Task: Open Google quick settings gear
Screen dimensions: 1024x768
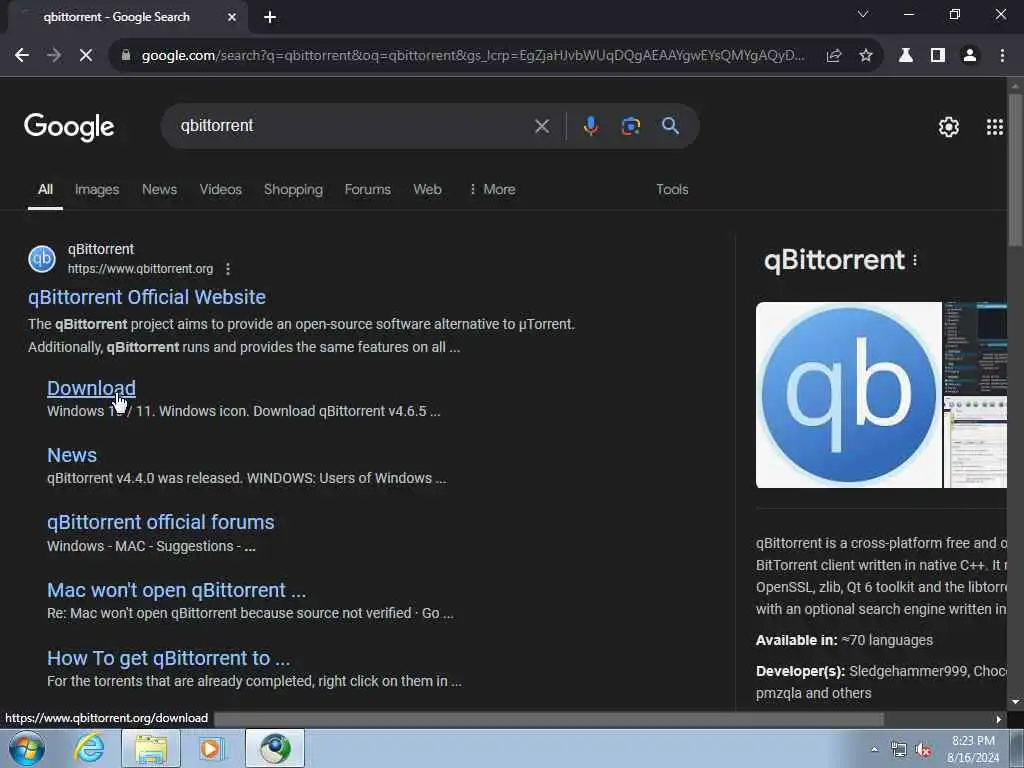Action: tap(949, 127)
